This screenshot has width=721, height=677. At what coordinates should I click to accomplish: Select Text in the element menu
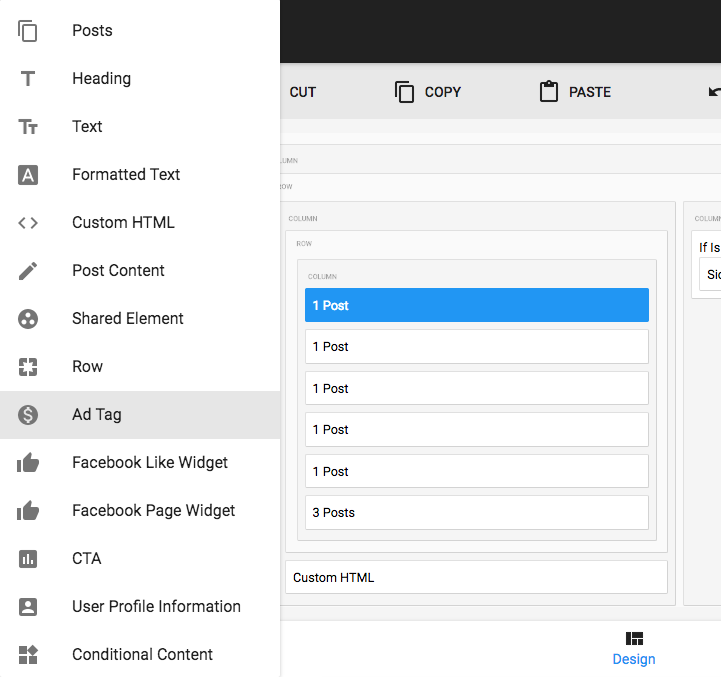tap(87, 127)
